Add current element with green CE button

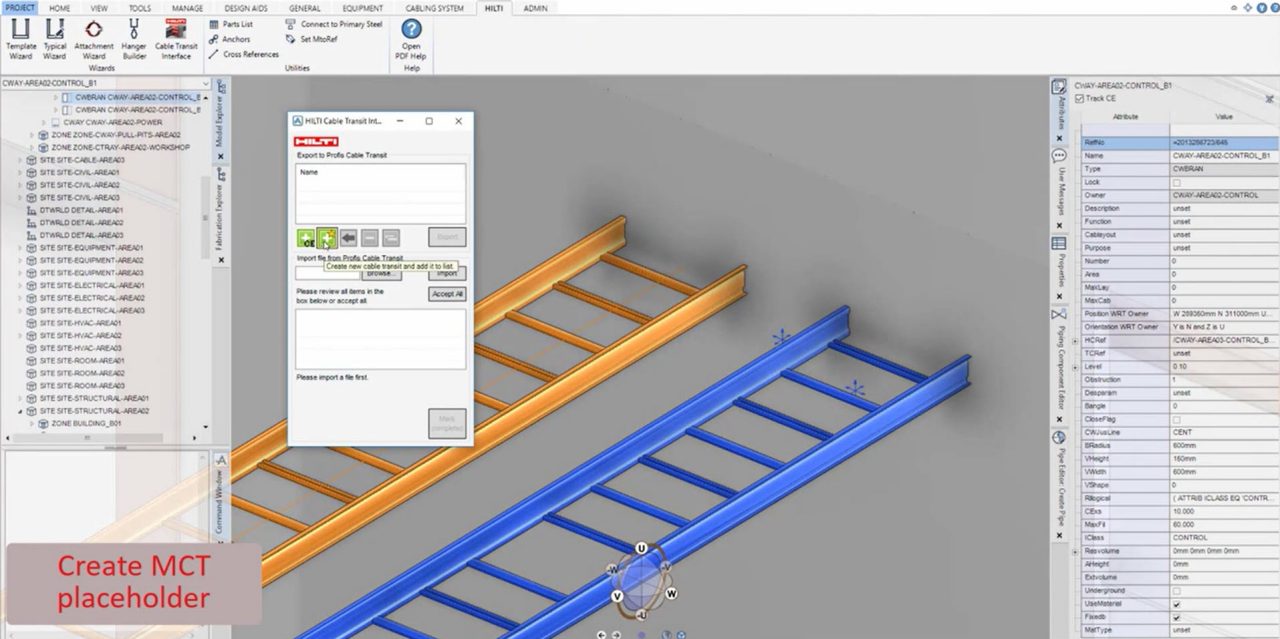pos(306,237)
